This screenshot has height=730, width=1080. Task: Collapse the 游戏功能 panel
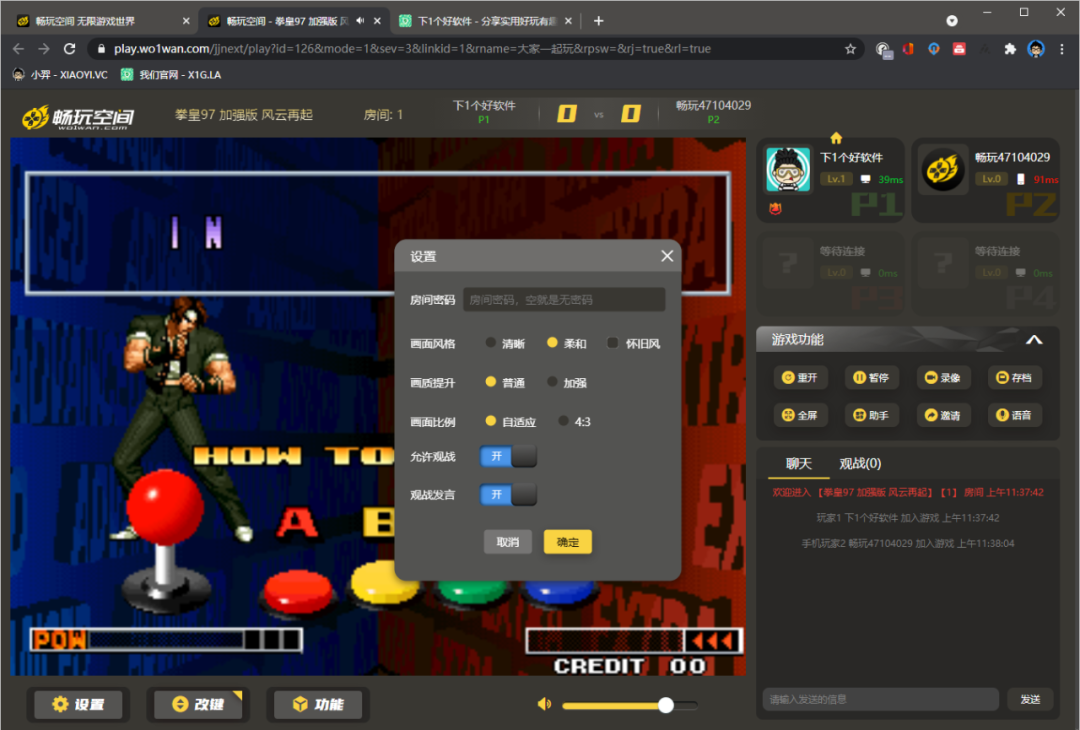(1034, 340)
